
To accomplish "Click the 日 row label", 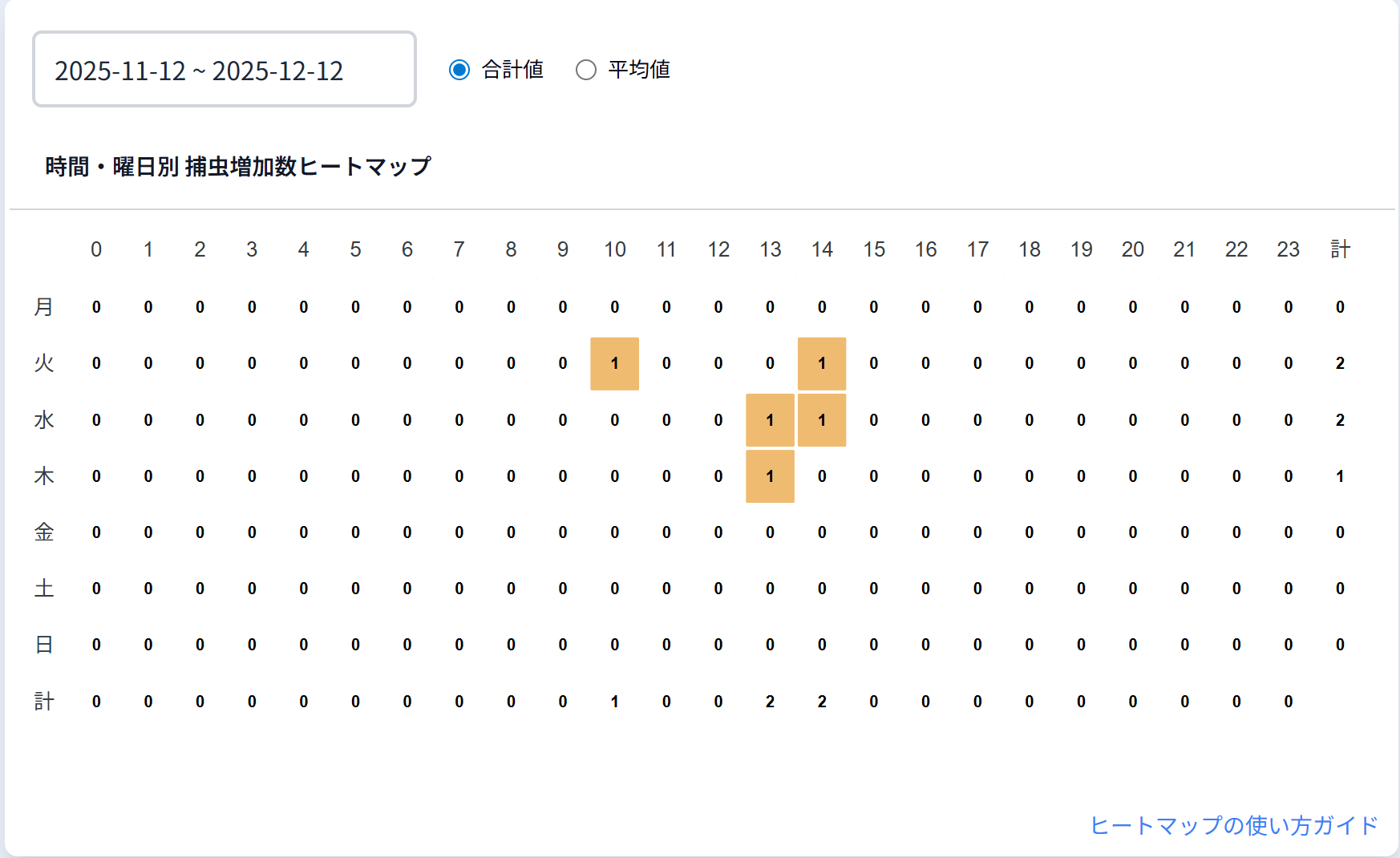I will [45, 644].
